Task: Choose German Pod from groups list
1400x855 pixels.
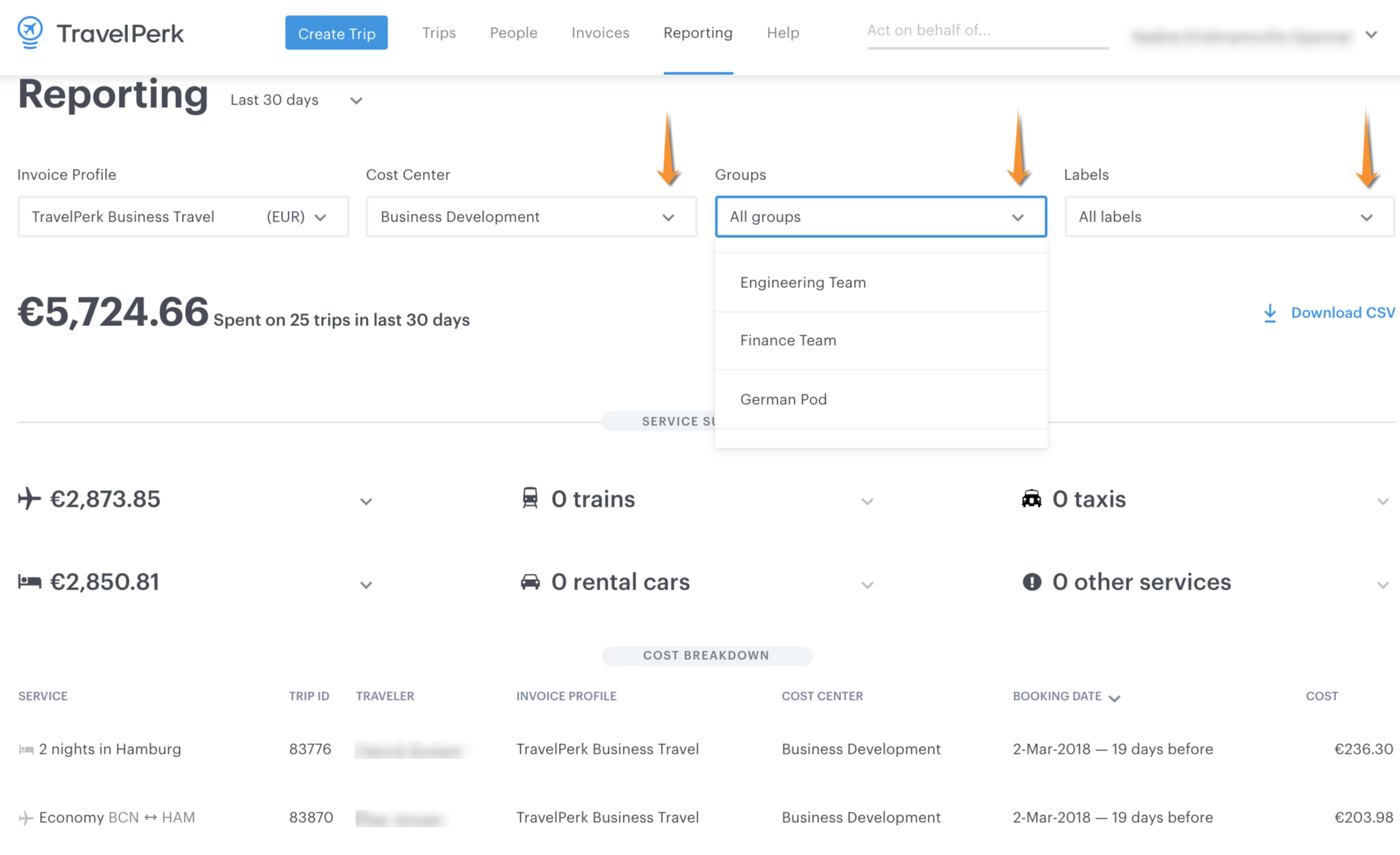Action: [881, 400]
